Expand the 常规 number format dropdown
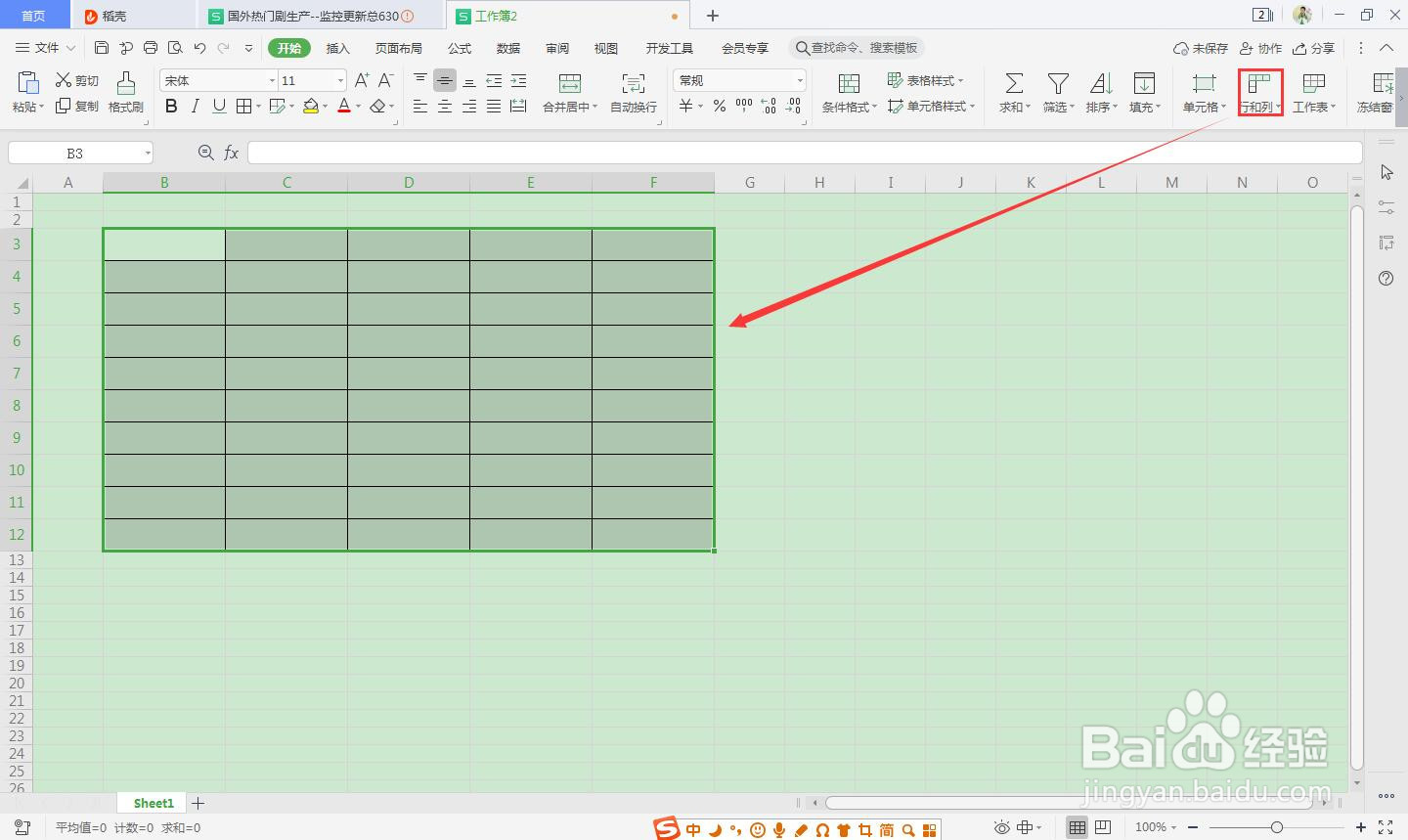Image resolution: width=1408 pixels, height=840 pixels. pos(799,79)
